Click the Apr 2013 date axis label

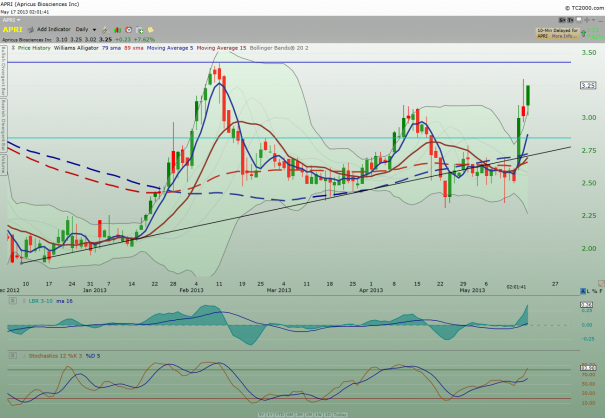[x=371, y=290]
